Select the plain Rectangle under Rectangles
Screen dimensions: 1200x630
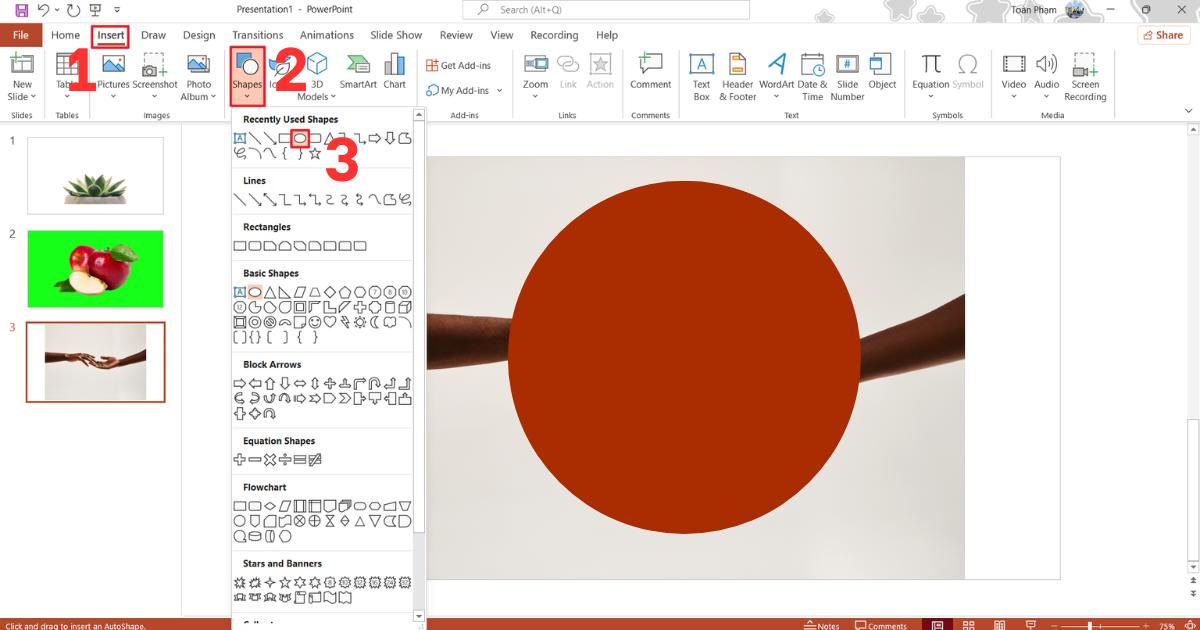[x=240, y=246]
